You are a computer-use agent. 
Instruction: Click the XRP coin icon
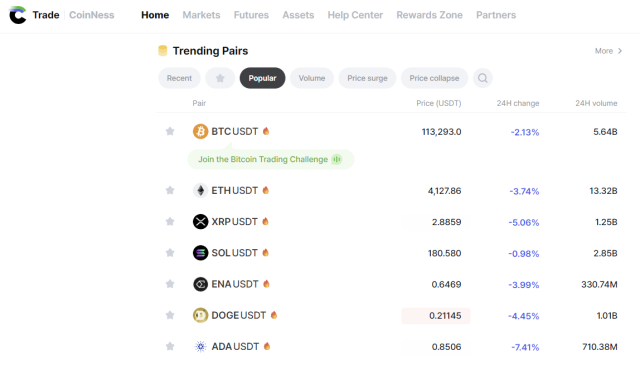[200, 222]
